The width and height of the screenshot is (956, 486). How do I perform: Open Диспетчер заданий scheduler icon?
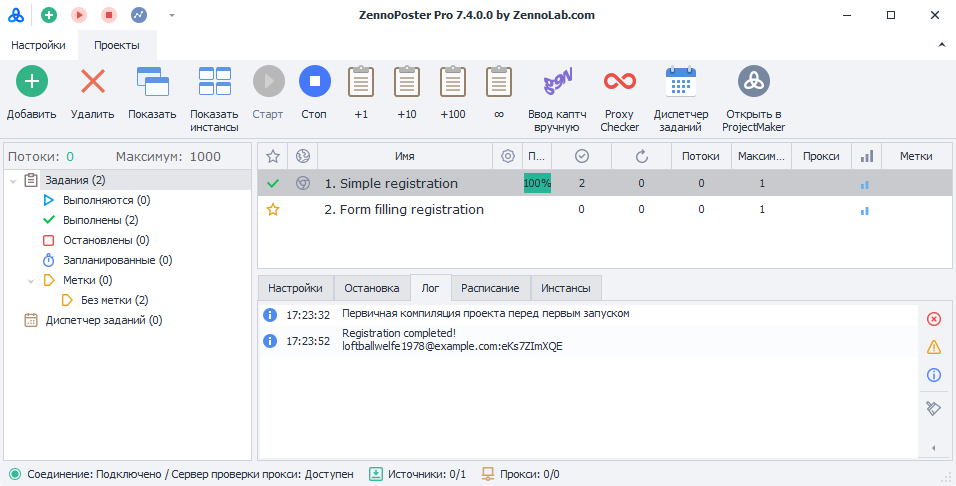[680, 81]
